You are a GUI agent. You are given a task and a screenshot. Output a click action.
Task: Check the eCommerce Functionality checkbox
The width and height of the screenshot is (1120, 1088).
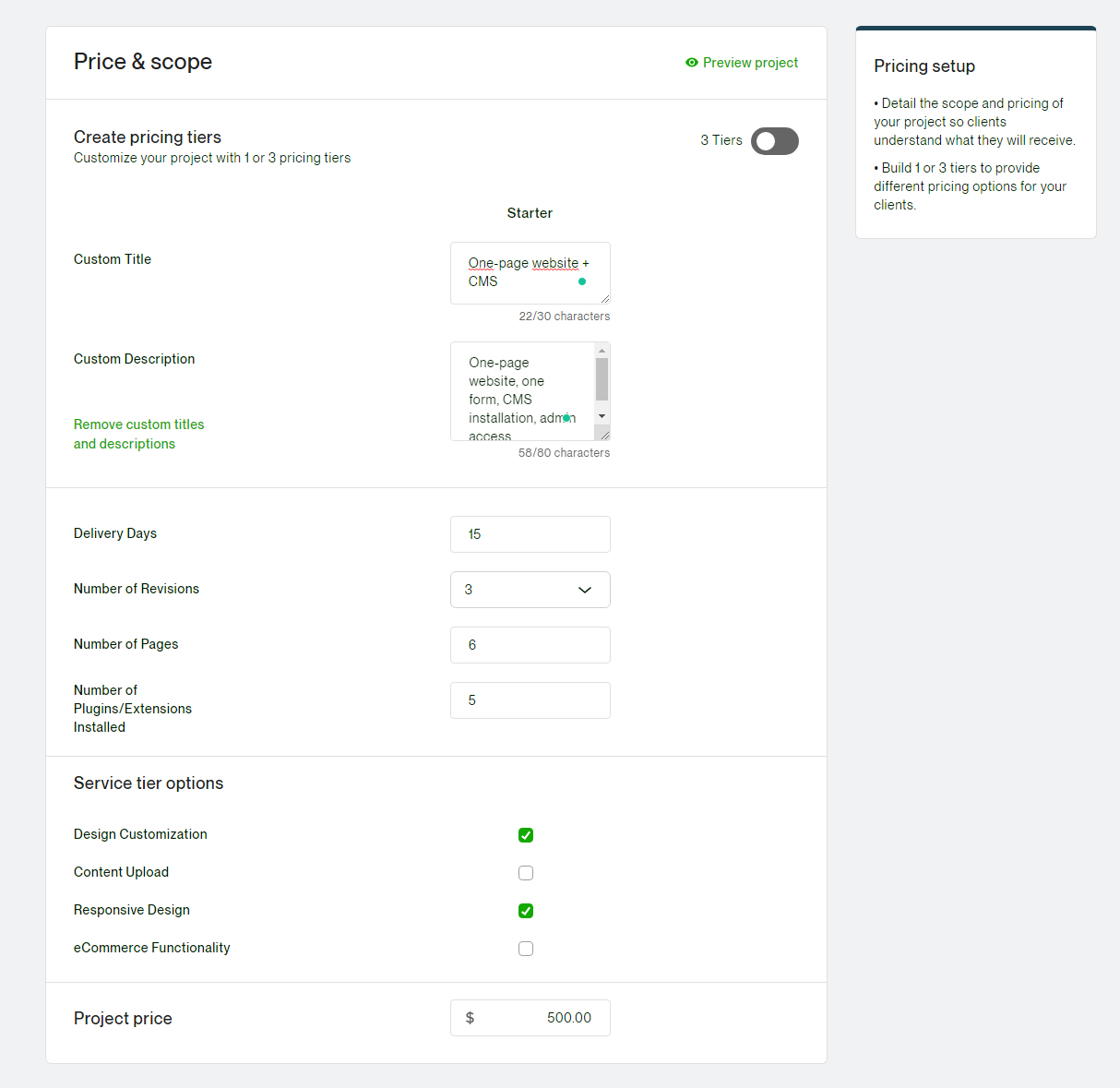click(526, 949)
